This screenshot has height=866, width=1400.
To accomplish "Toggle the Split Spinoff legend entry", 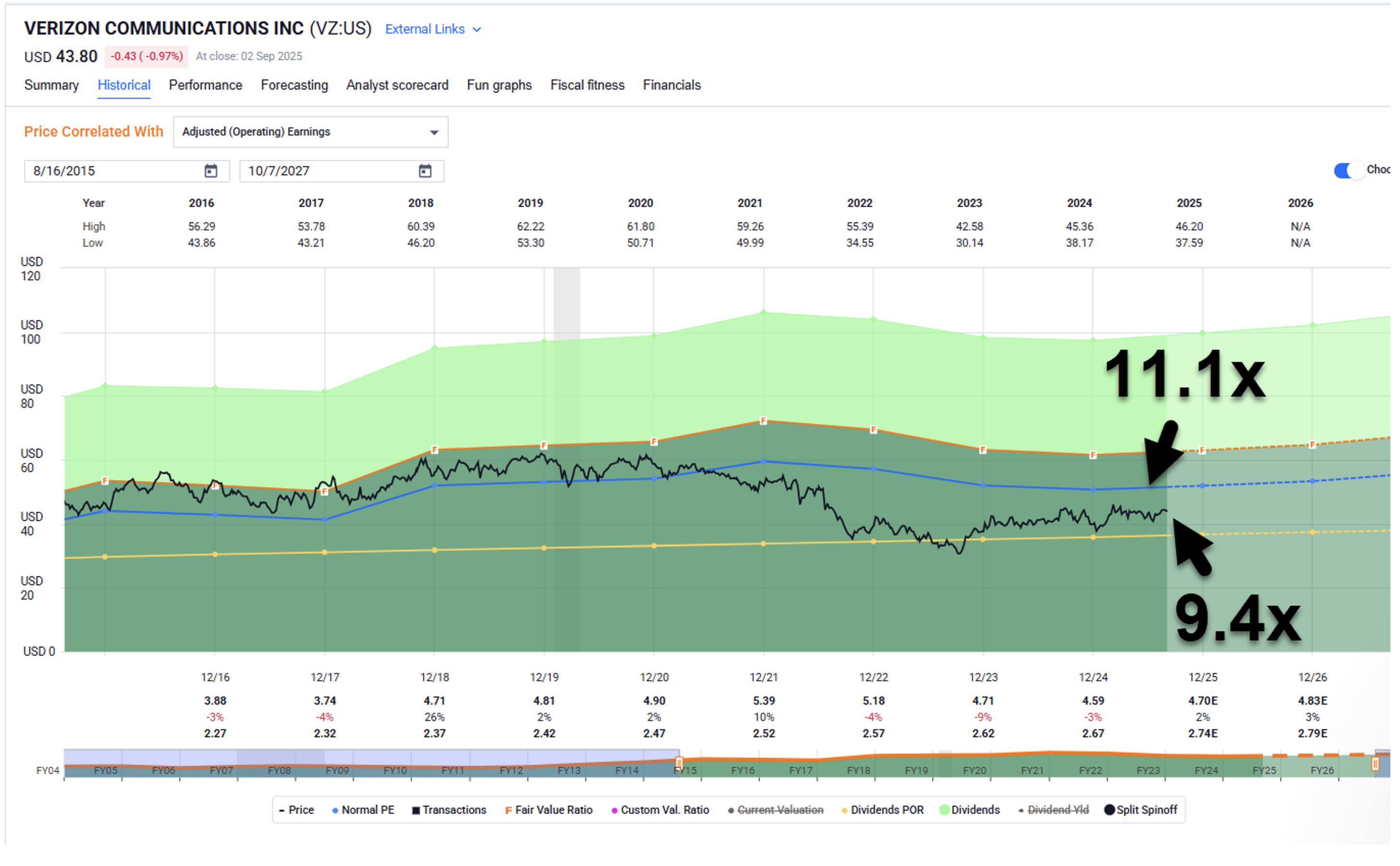I will [1141, 810].
